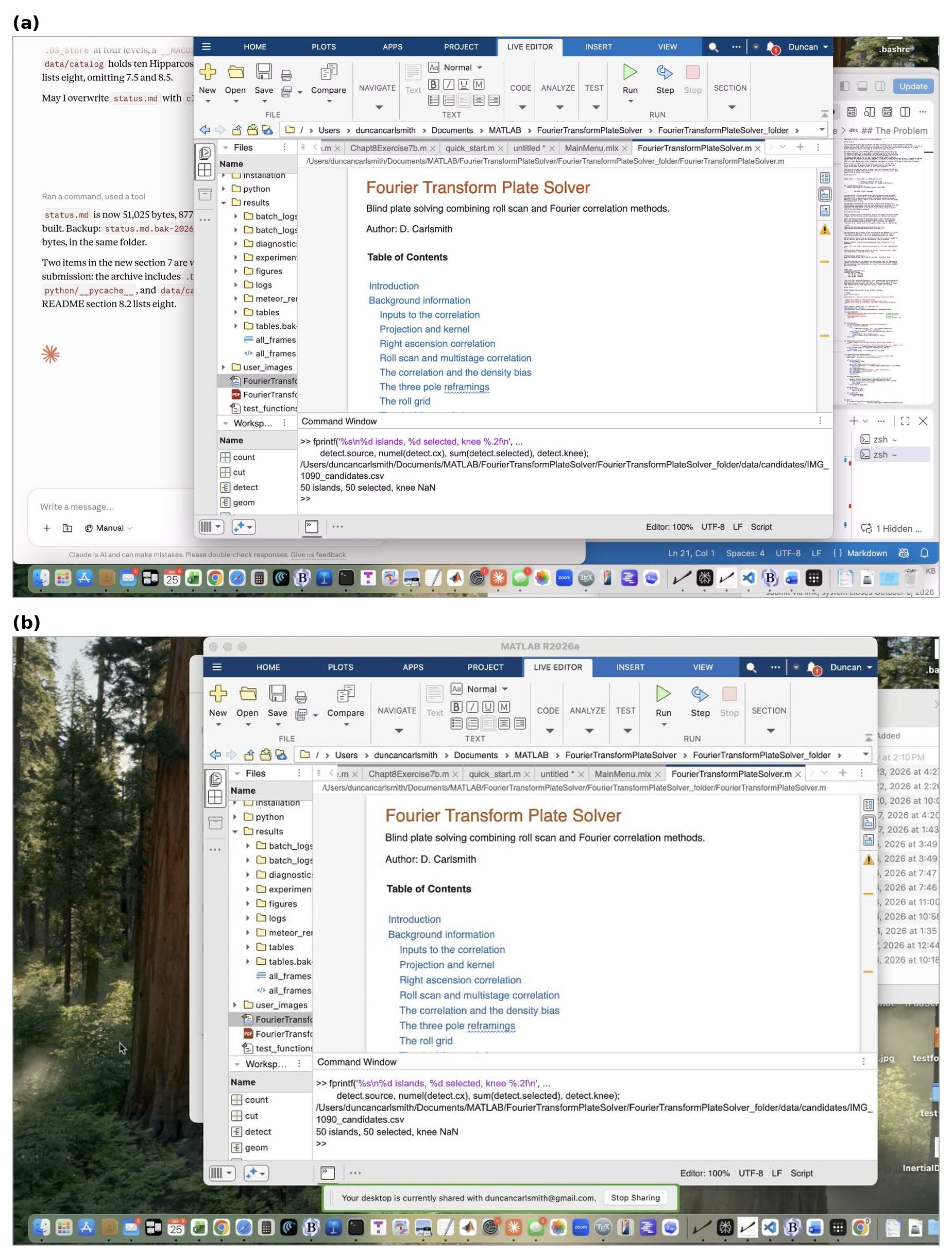In panel (b), open the MainMenu.mlx editor tab
This screenshot has height=1258, width=952.
[623, 774]
